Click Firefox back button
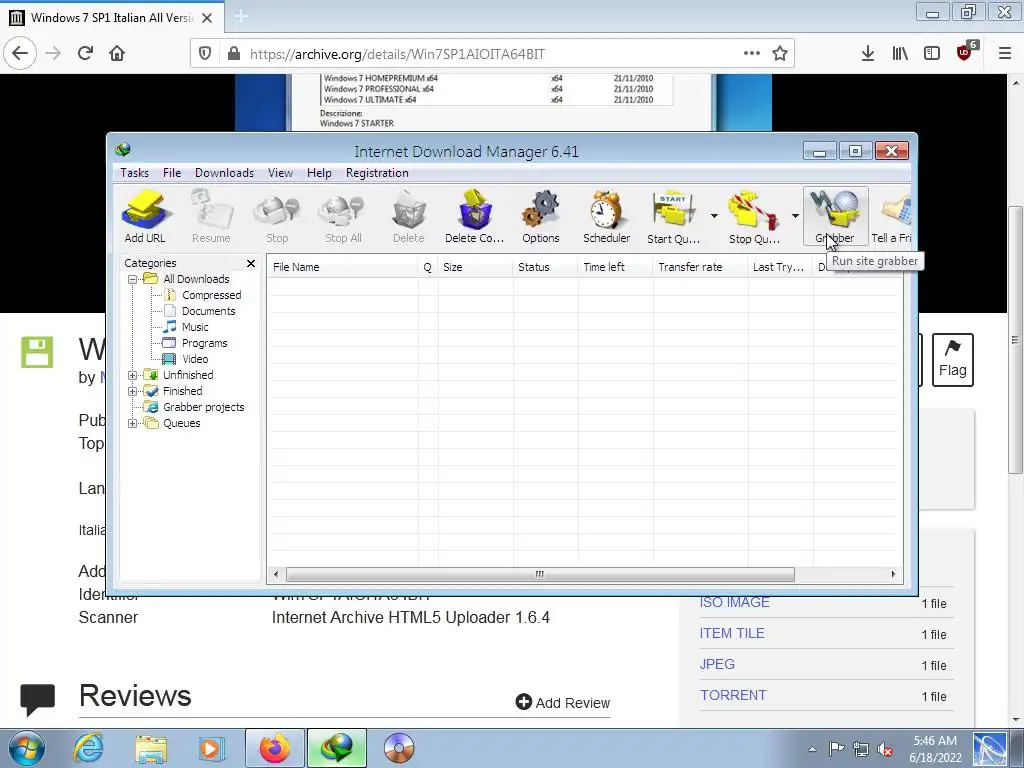 point(20,53)
